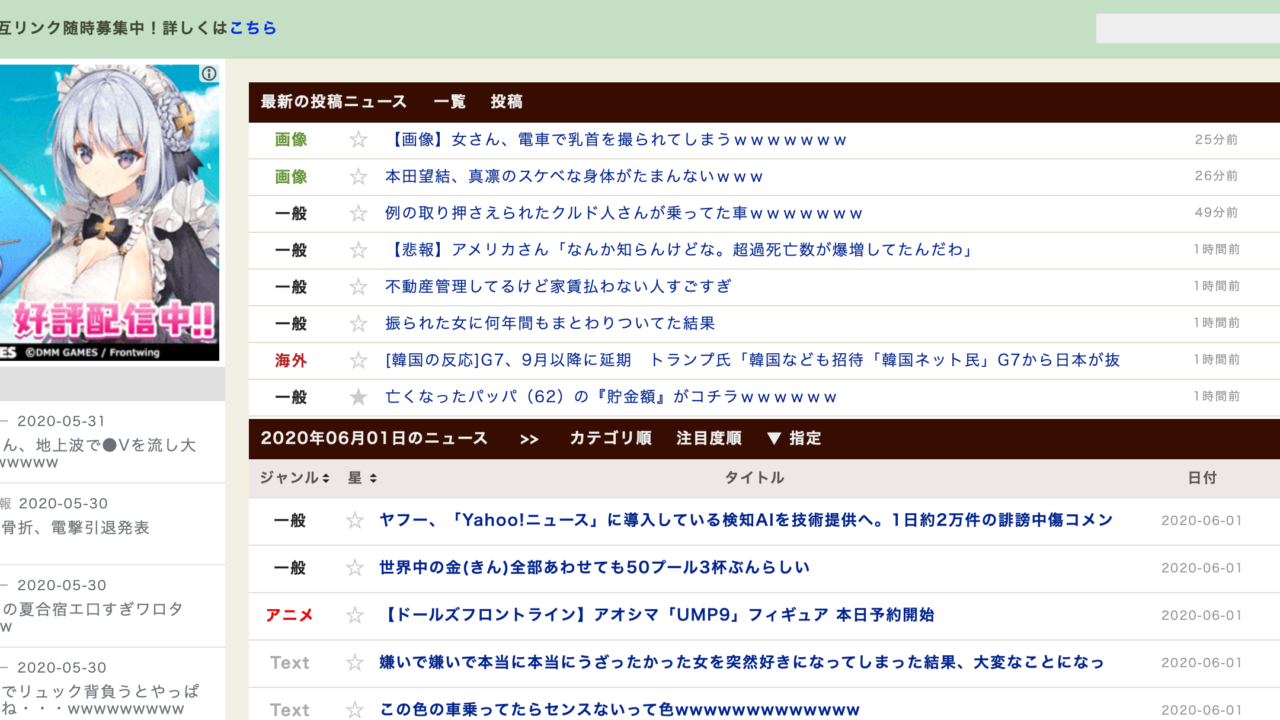Open [韓国の反応]G7、9月以降に延期 link
The image size is (1280, 720).
click(x=752, y=360)
